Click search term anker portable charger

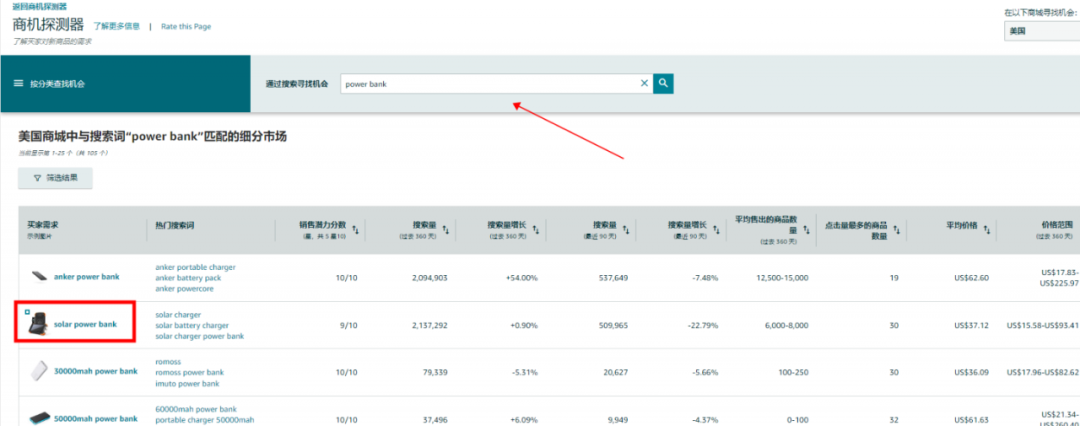point(196,267)
